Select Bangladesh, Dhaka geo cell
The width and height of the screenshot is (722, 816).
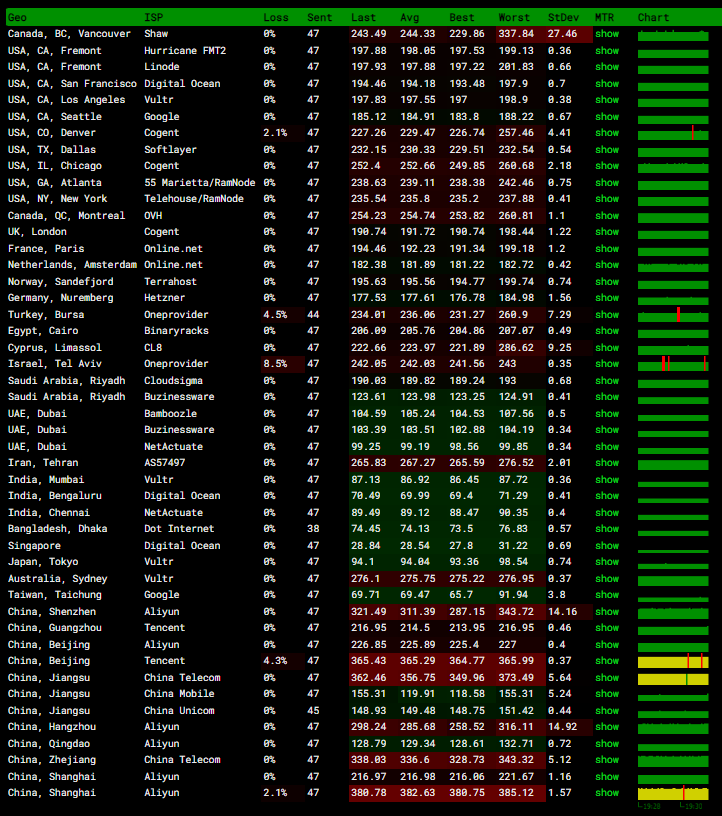coord(57,529)
